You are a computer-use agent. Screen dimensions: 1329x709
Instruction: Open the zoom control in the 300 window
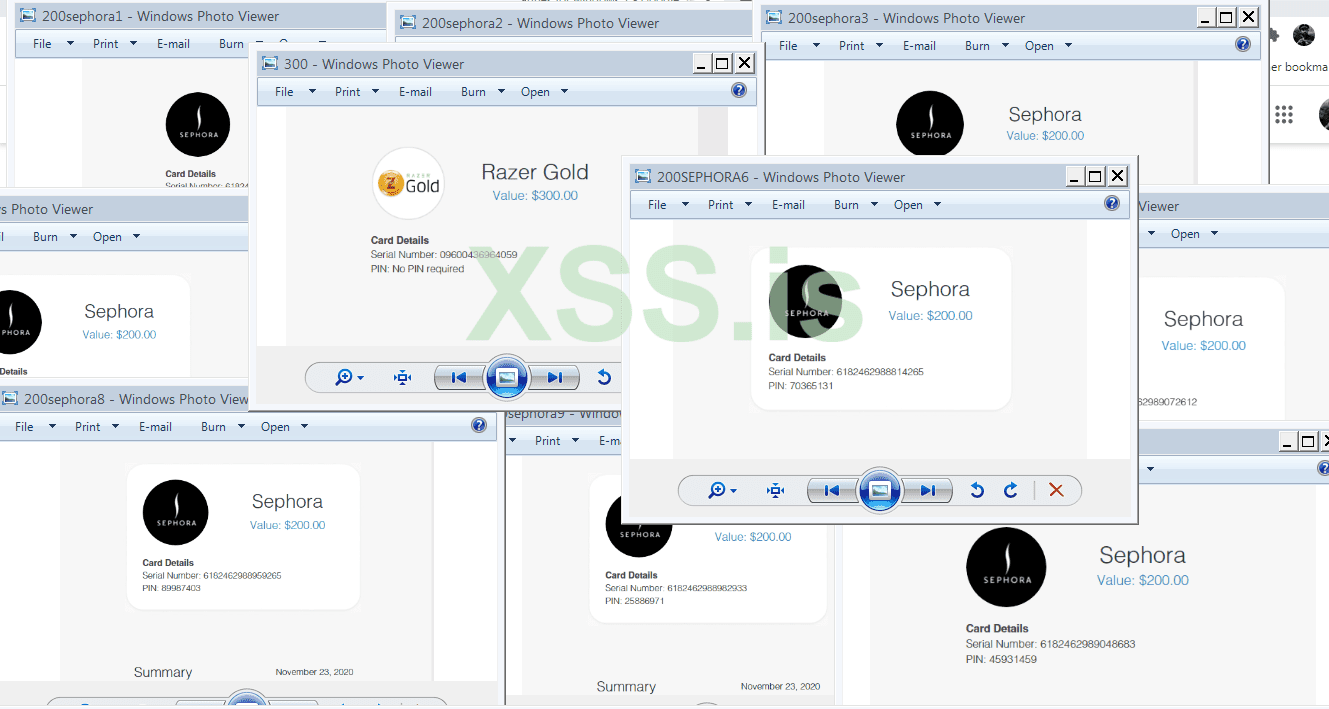pyautogui.click(x=349, y=377)
